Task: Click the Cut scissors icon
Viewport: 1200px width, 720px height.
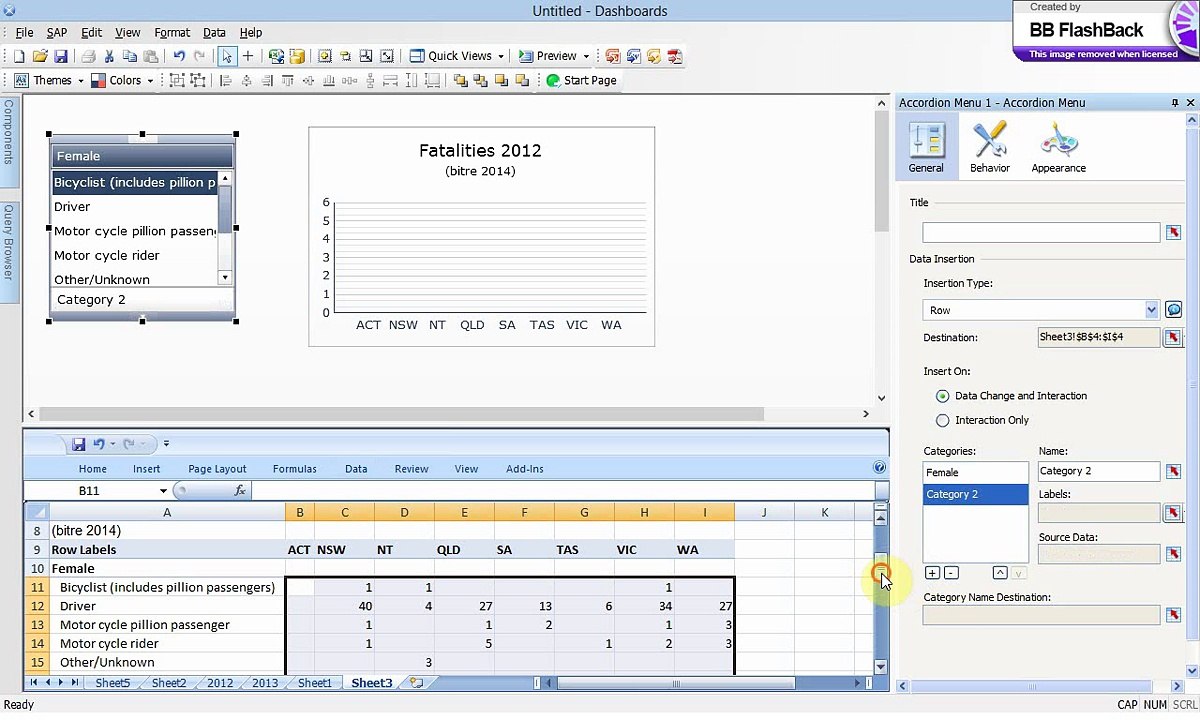Action: (109, 56)
